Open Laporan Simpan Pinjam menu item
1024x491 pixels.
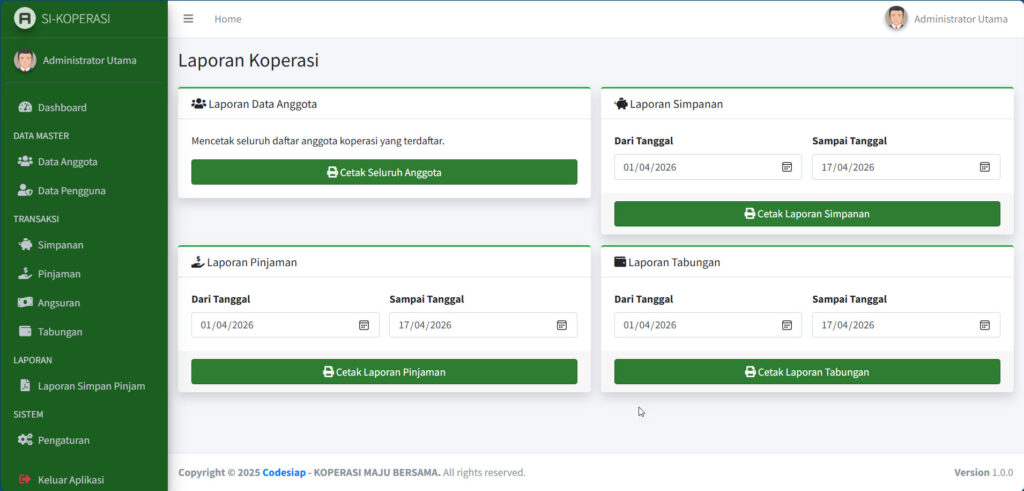pyautogui.click(x=90, y=386)
